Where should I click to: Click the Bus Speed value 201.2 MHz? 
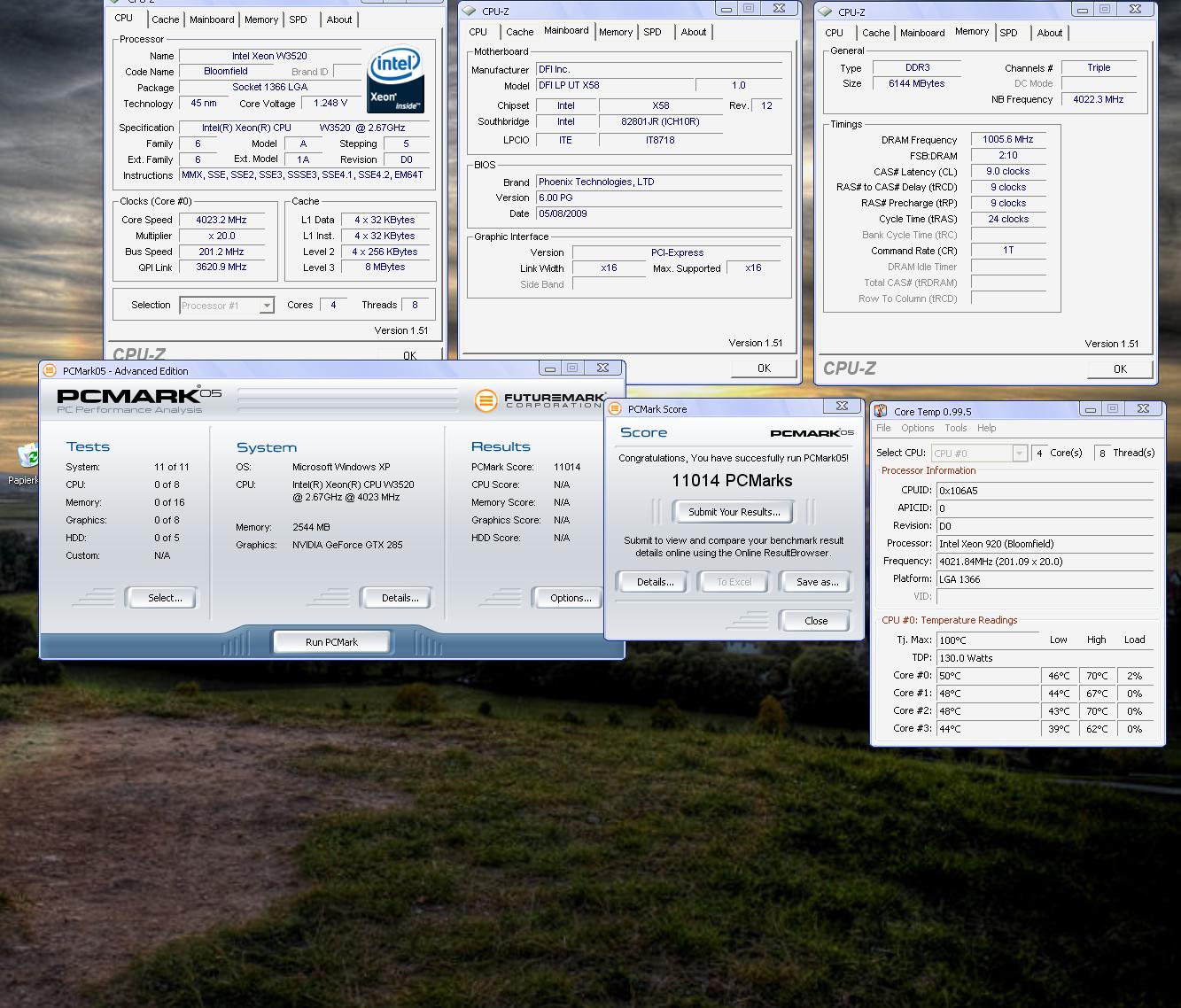point(221,252)
